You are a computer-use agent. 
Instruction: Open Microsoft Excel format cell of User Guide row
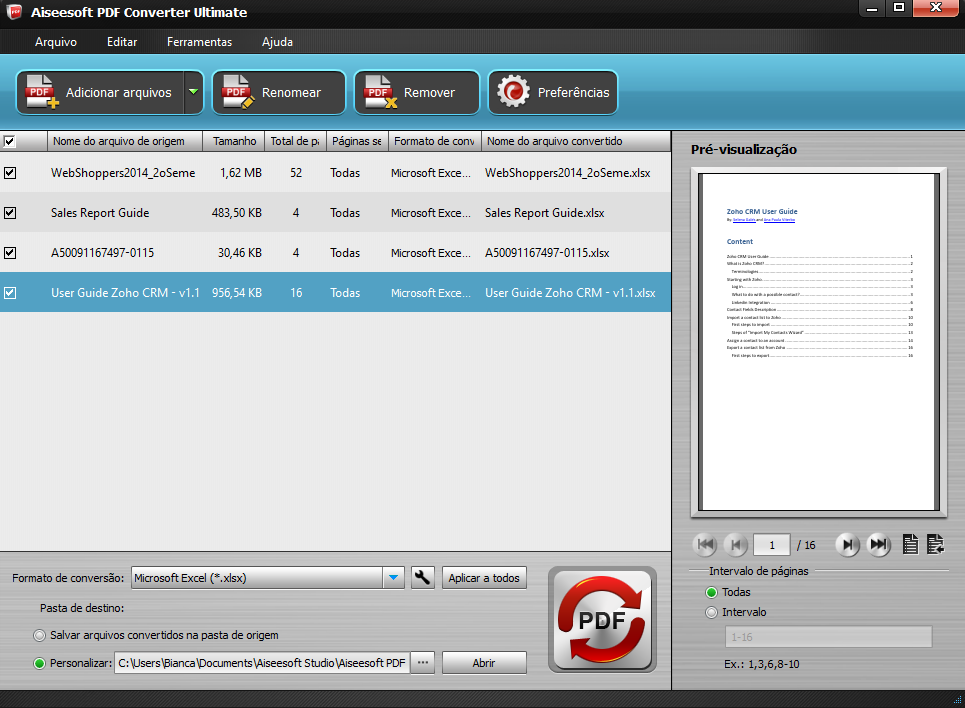431,293
